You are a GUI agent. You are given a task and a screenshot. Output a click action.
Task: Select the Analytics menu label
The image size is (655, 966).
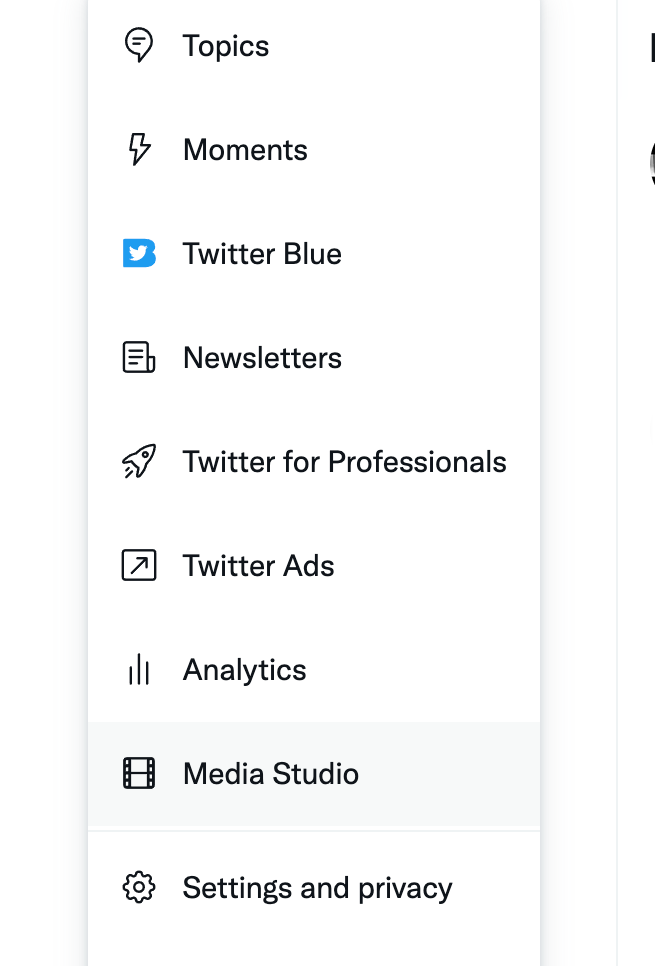[x=245, y=670]
